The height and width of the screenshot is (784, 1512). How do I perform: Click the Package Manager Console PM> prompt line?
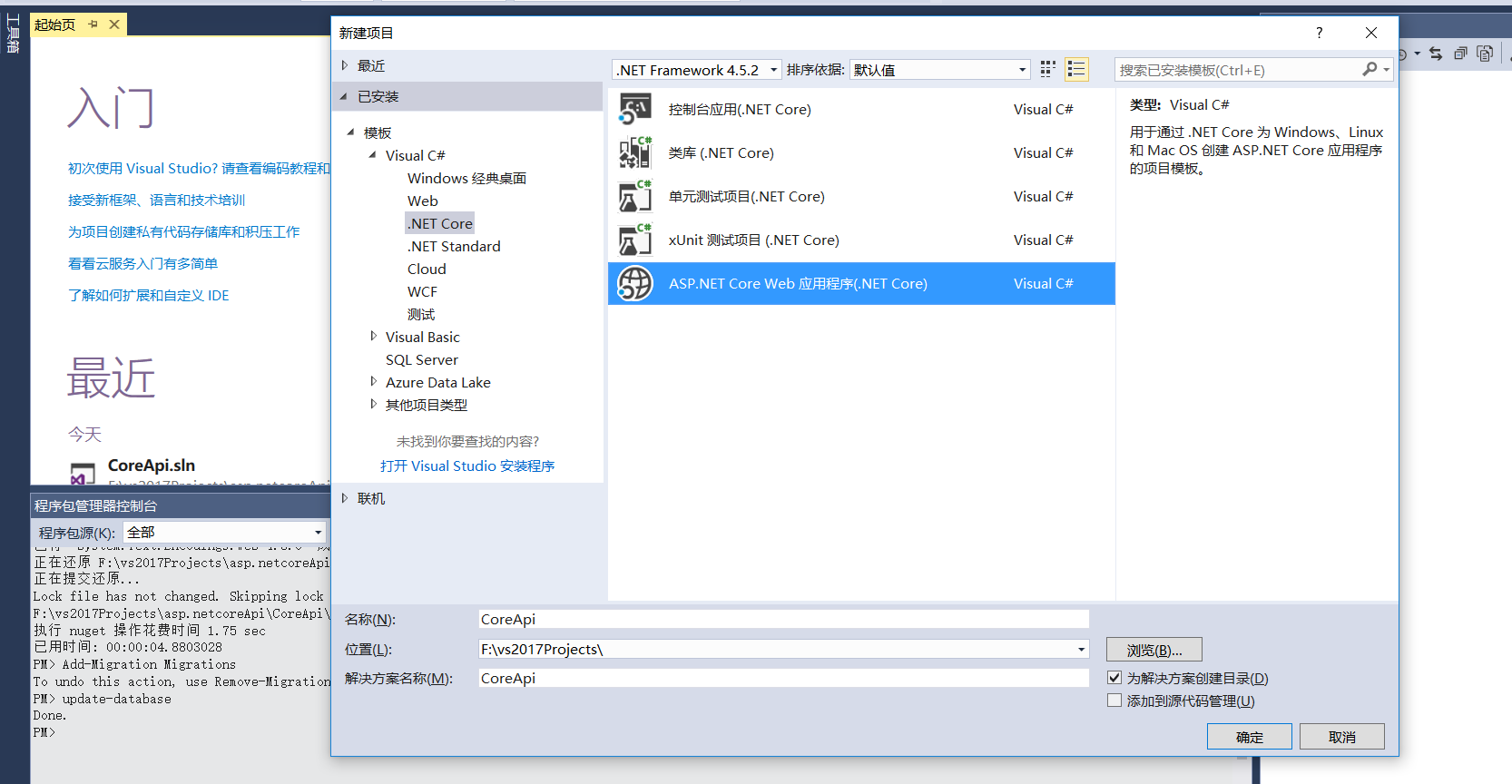click(x=44, y=732)
